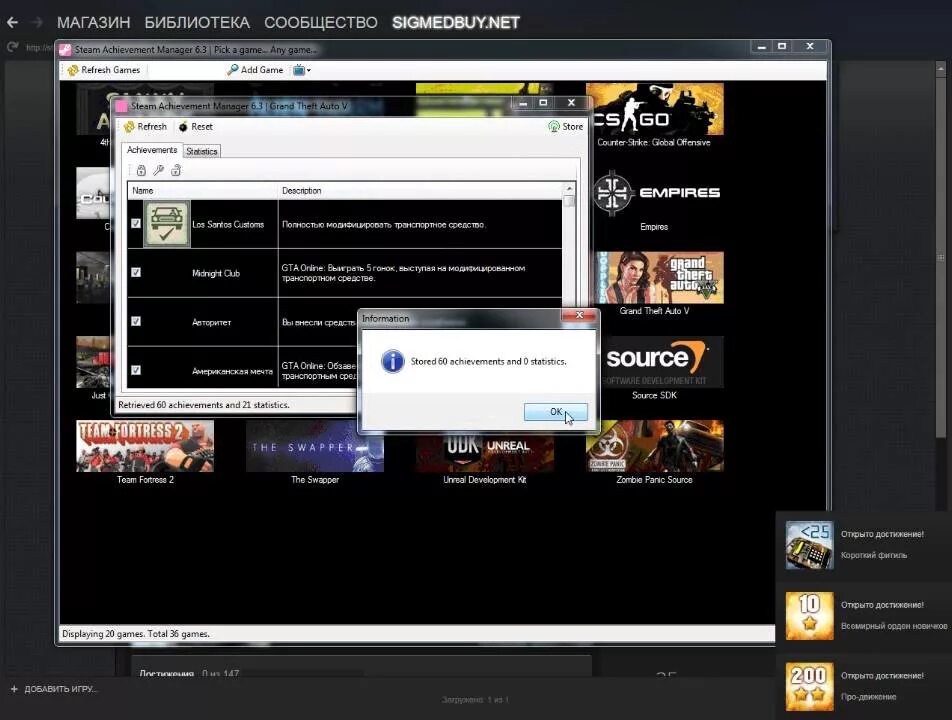Maximize the Grand Theft Auto V achievement window
The image size is (952, 720).
(543, 103)
